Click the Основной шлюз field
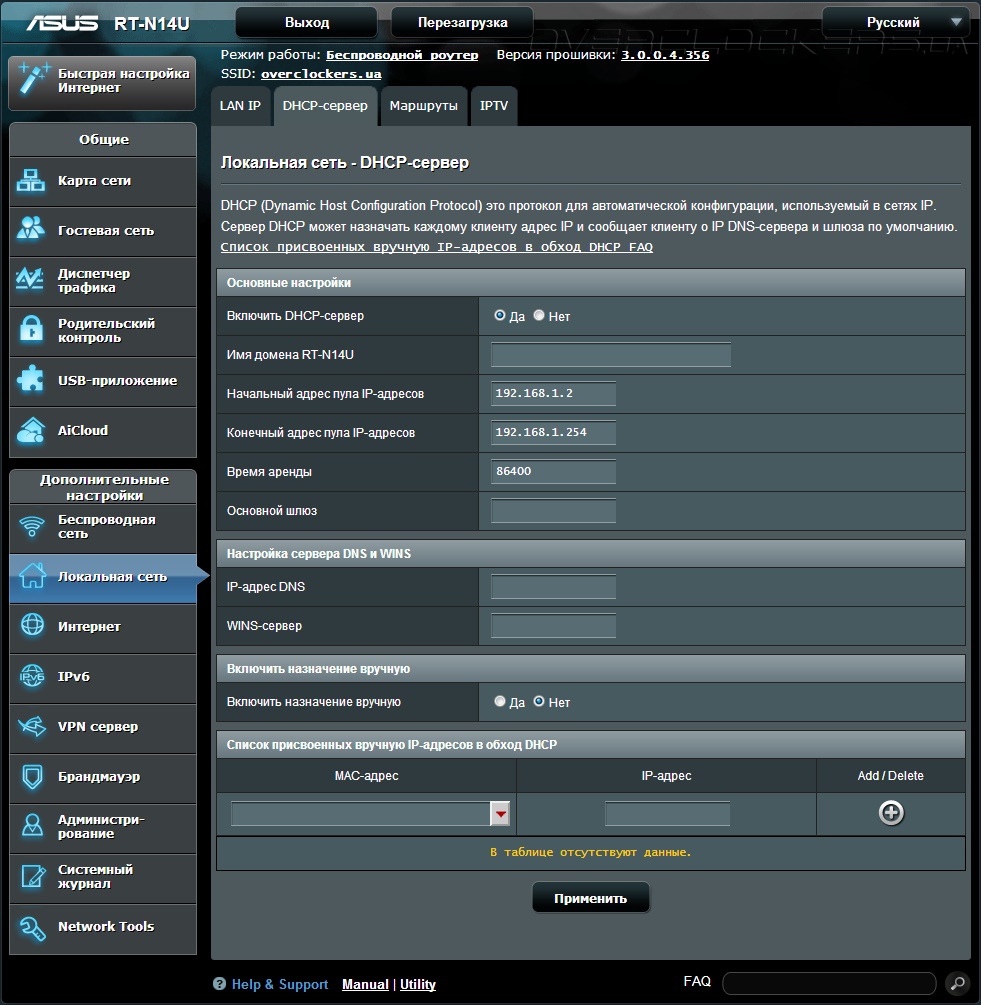This screenshot has height=1005, width=981. pyautogui.click(x=554, y=511)
